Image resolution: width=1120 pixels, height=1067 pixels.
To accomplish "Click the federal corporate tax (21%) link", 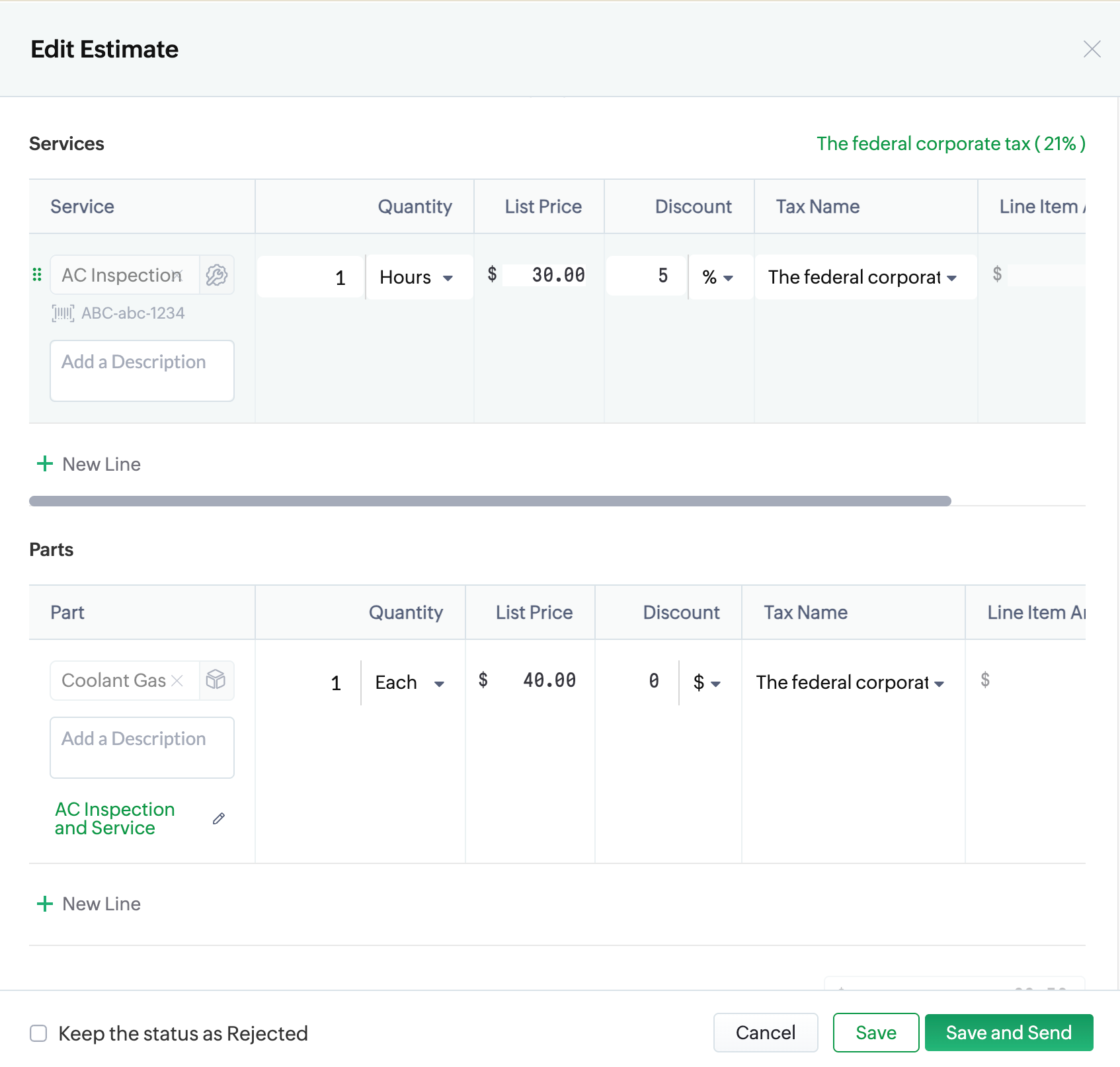I will pos(950,143).
